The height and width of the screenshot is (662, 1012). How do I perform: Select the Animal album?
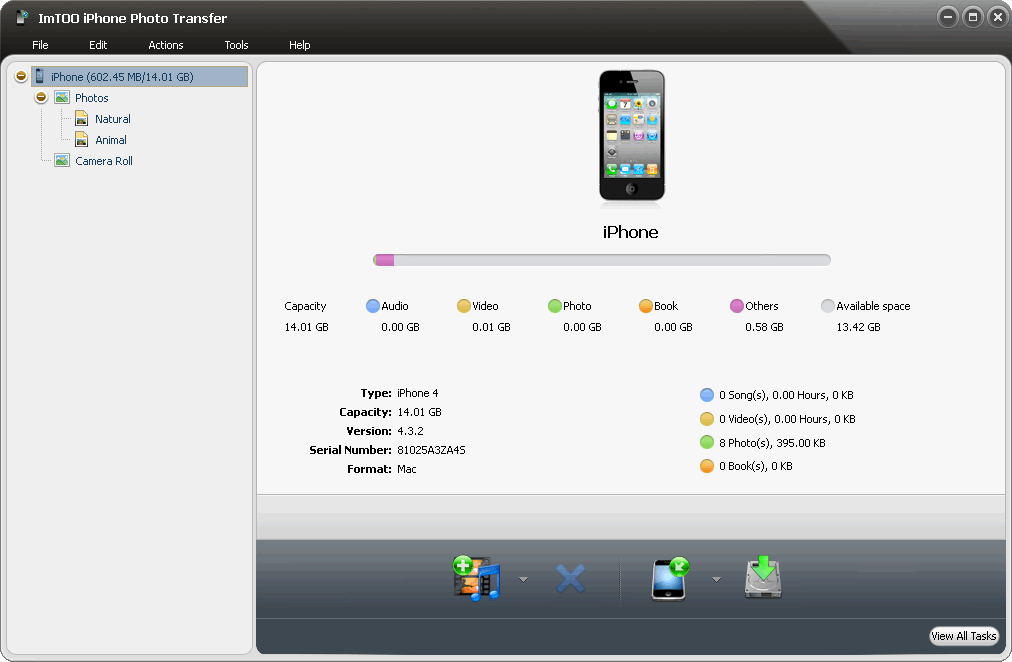coord(111,140)
